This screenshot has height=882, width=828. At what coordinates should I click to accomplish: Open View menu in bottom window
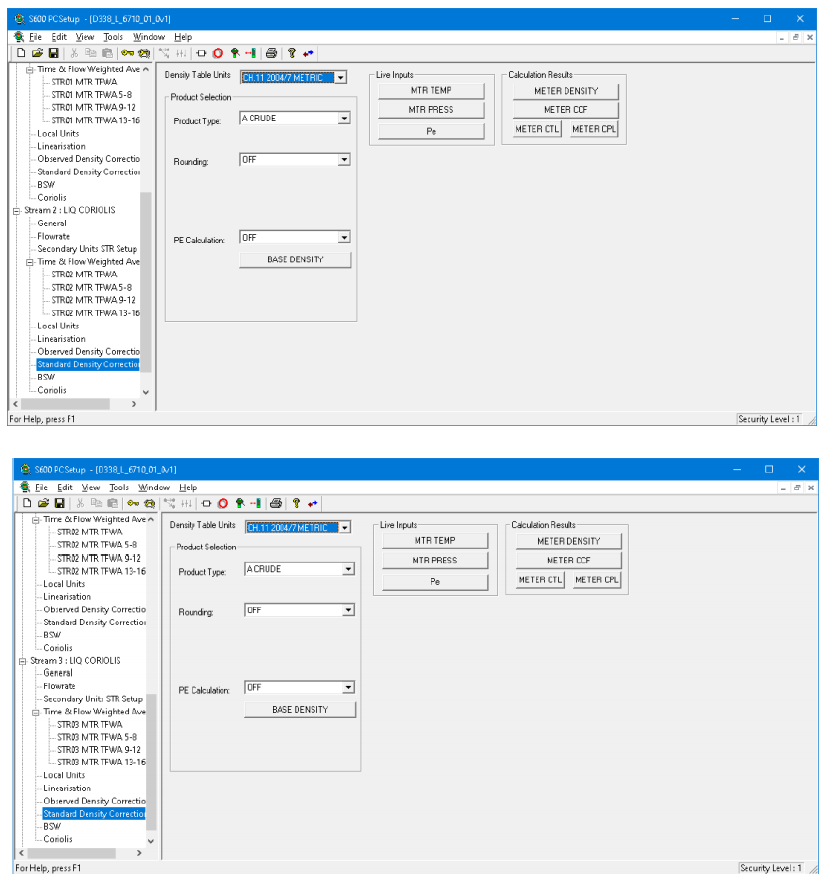pos(91,488)
